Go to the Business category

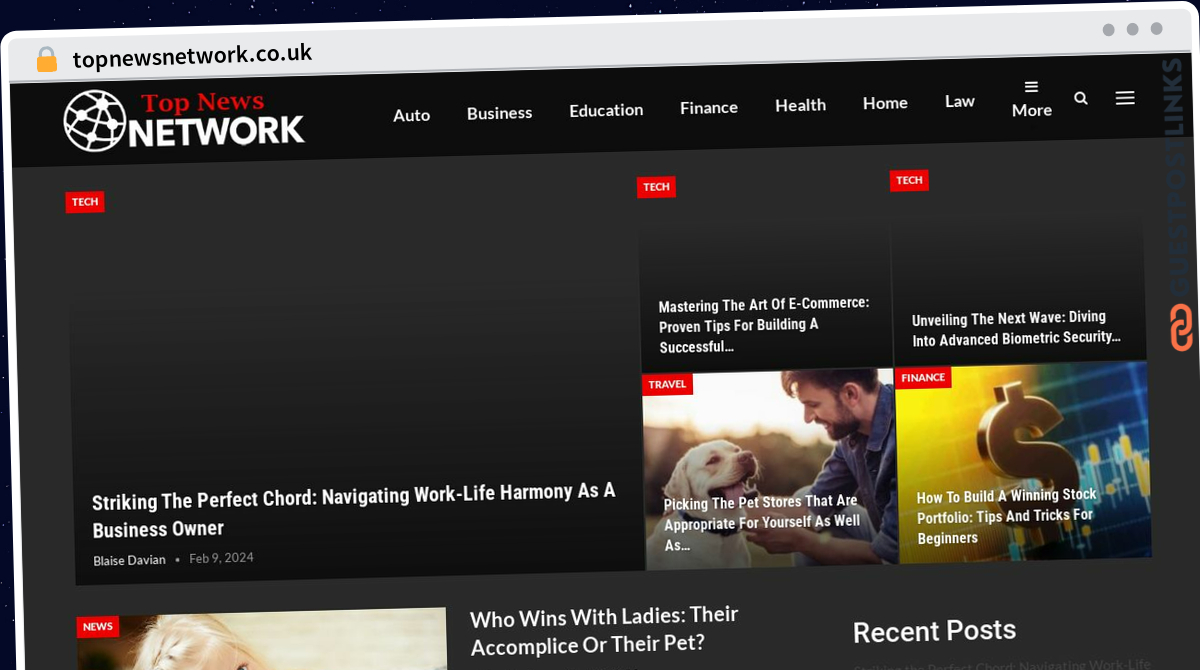[x=499, y=113]
